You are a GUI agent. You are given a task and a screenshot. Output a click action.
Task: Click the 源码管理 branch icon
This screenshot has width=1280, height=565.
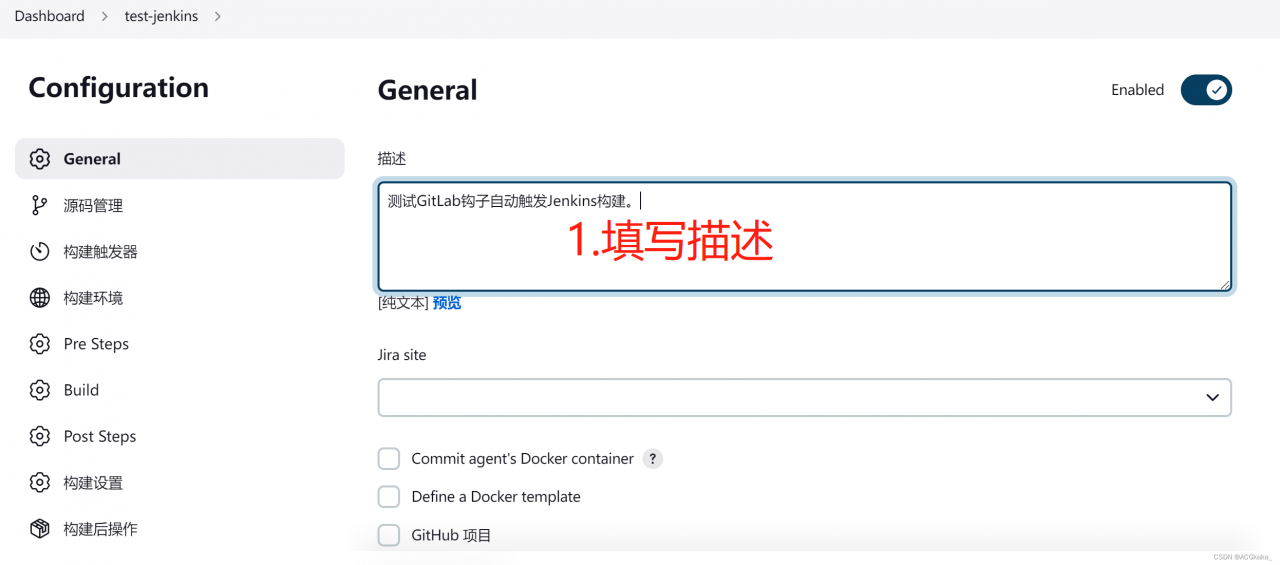click(x=40, y=205)
